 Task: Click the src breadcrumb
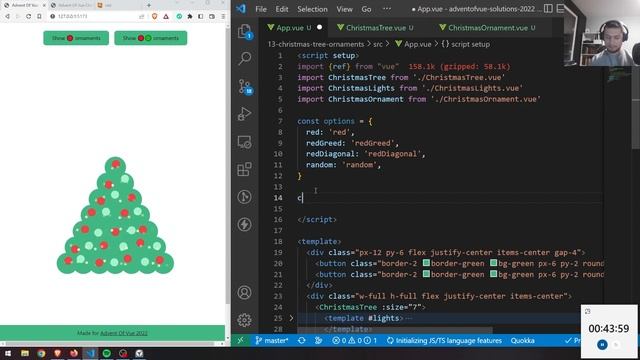(378, 44)
